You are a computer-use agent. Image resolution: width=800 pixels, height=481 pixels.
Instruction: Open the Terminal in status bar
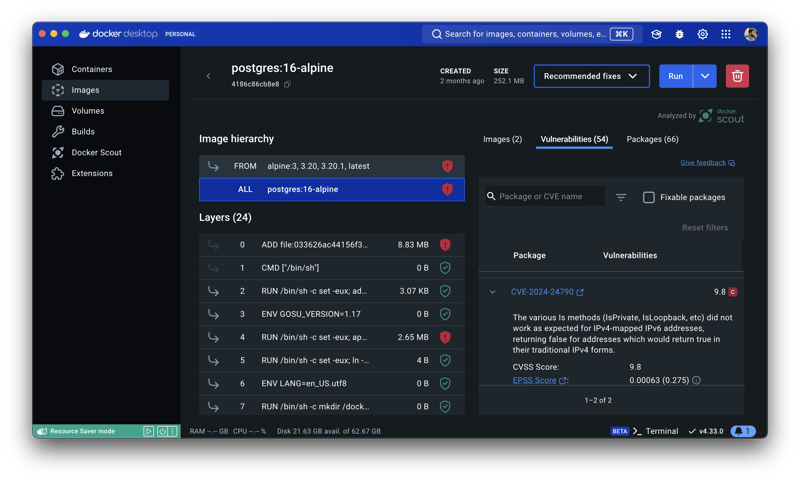(656, 431)
